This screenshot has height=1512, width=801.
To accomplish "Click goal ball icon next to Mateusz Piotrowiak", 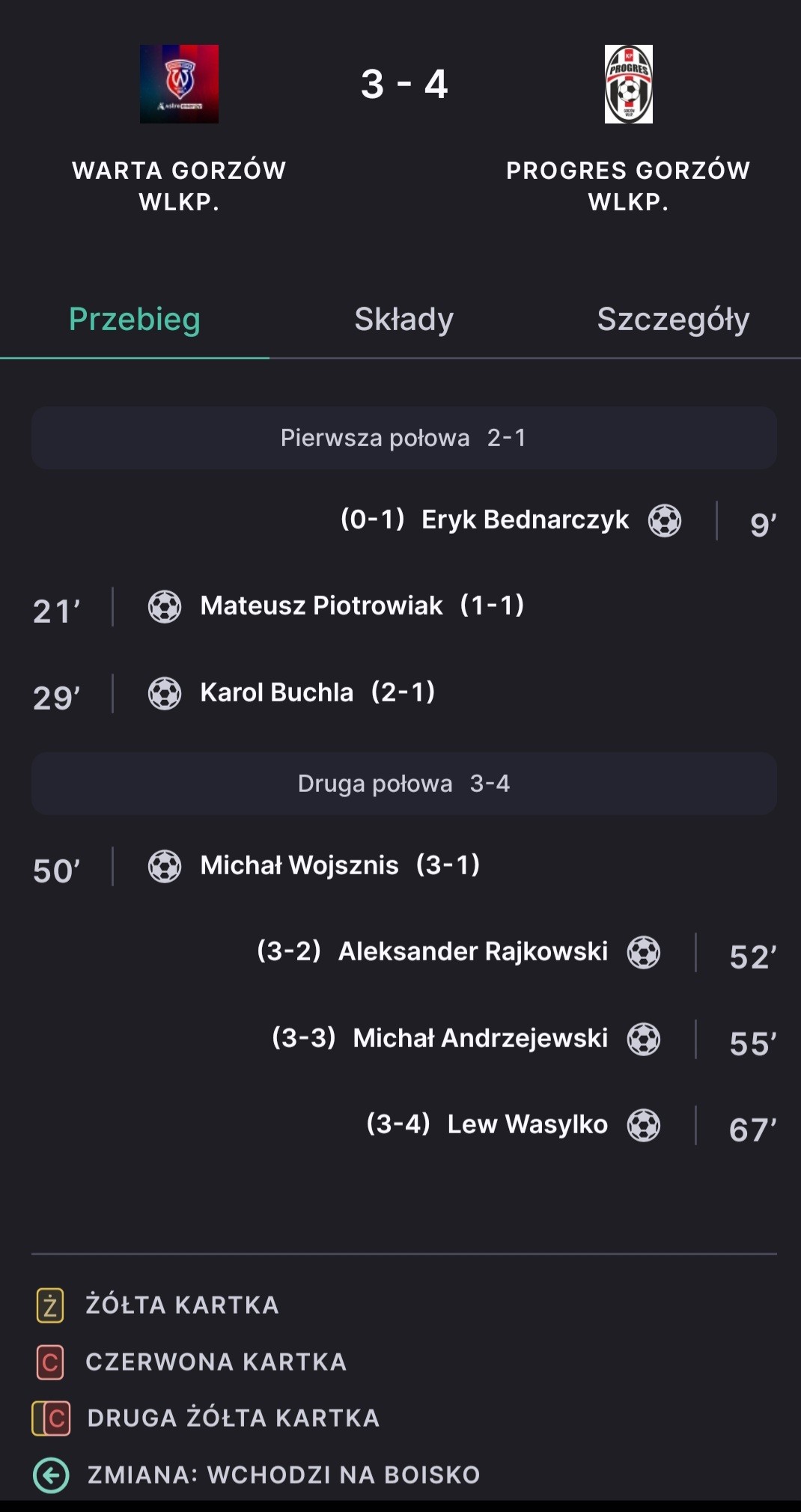I will (x=165, y=606).
